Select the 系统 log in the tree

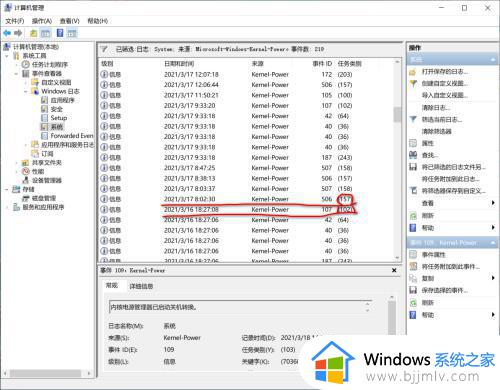(x=57, y=127)
